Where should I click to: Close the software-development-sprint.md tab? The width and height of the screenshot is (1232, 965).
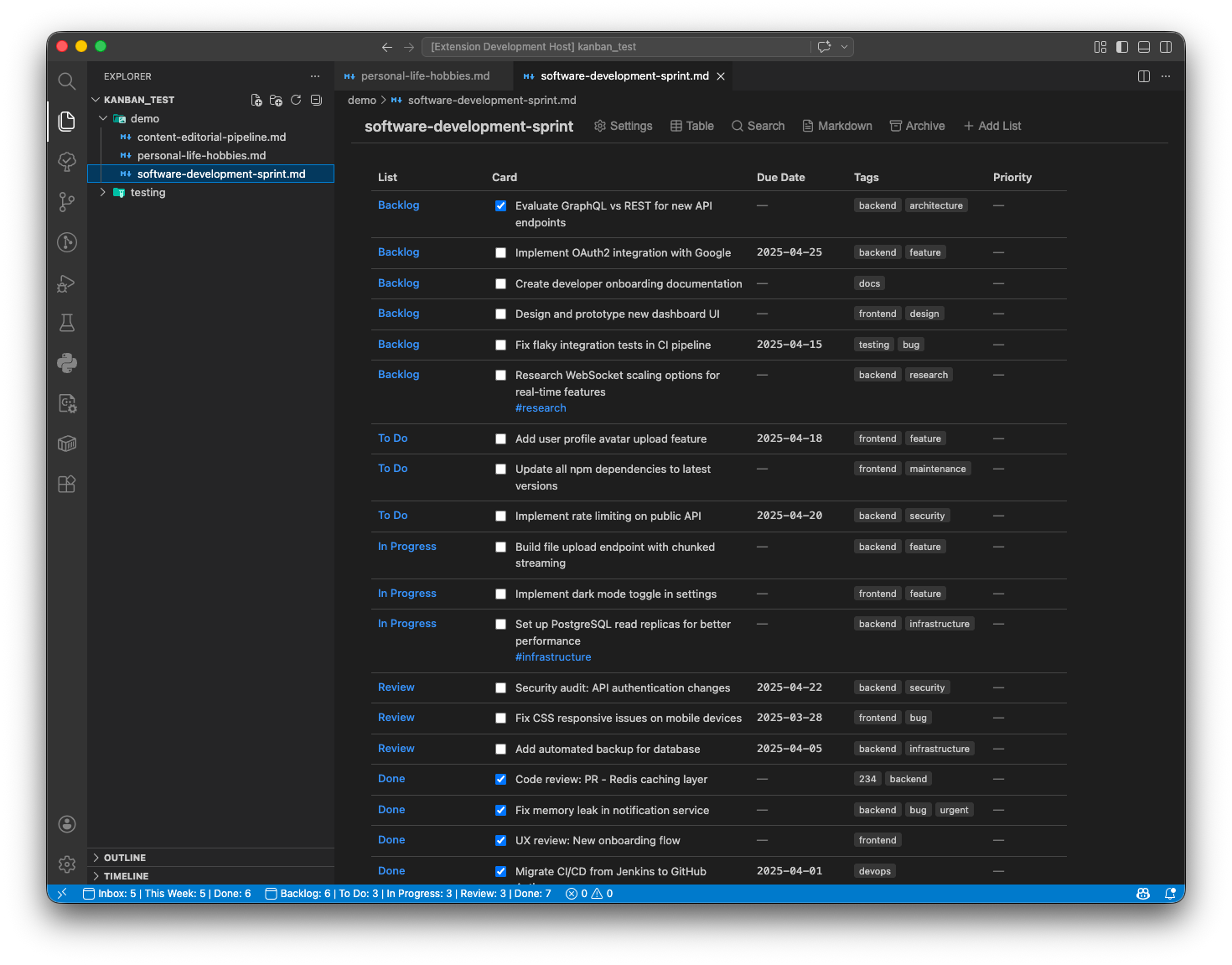point(721,76)
